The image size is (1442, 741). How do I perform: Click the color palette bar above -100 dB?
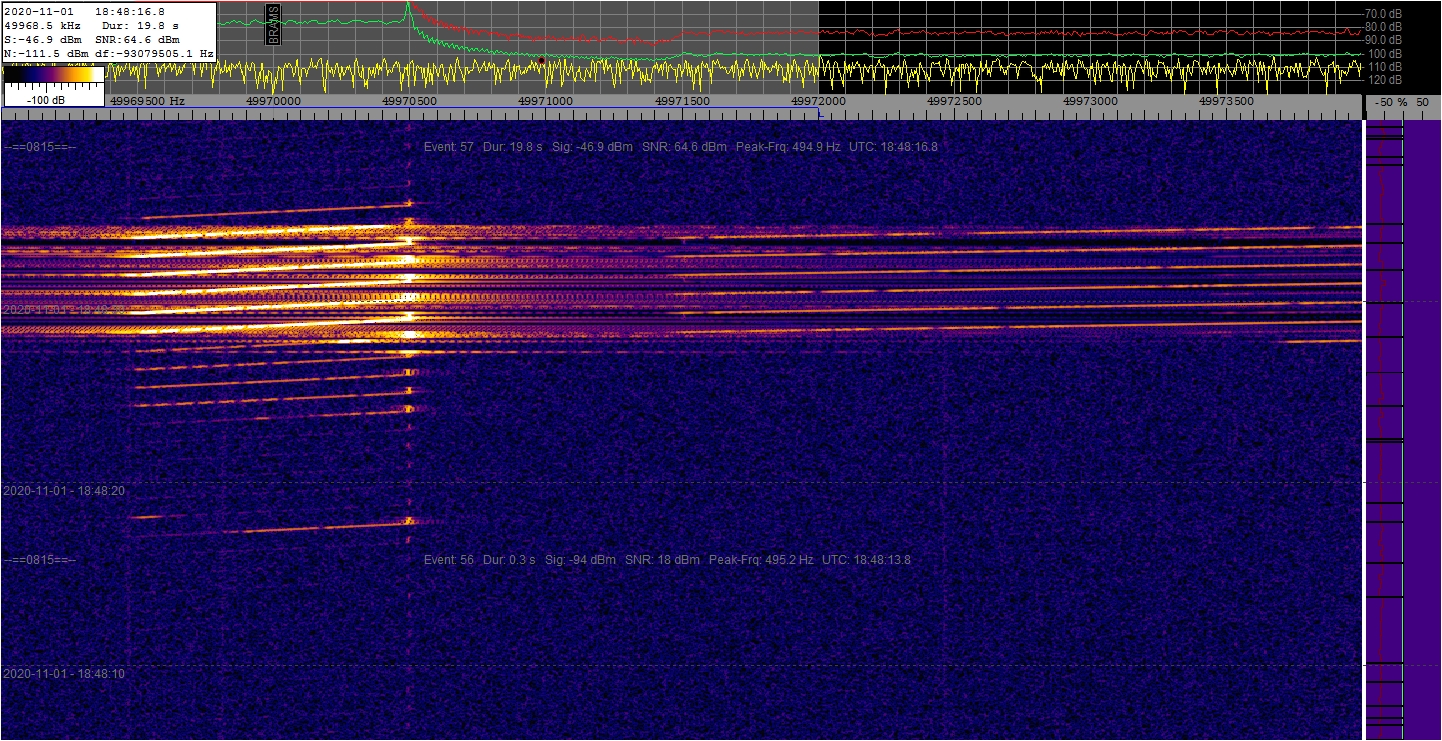[x=53, y=75]
